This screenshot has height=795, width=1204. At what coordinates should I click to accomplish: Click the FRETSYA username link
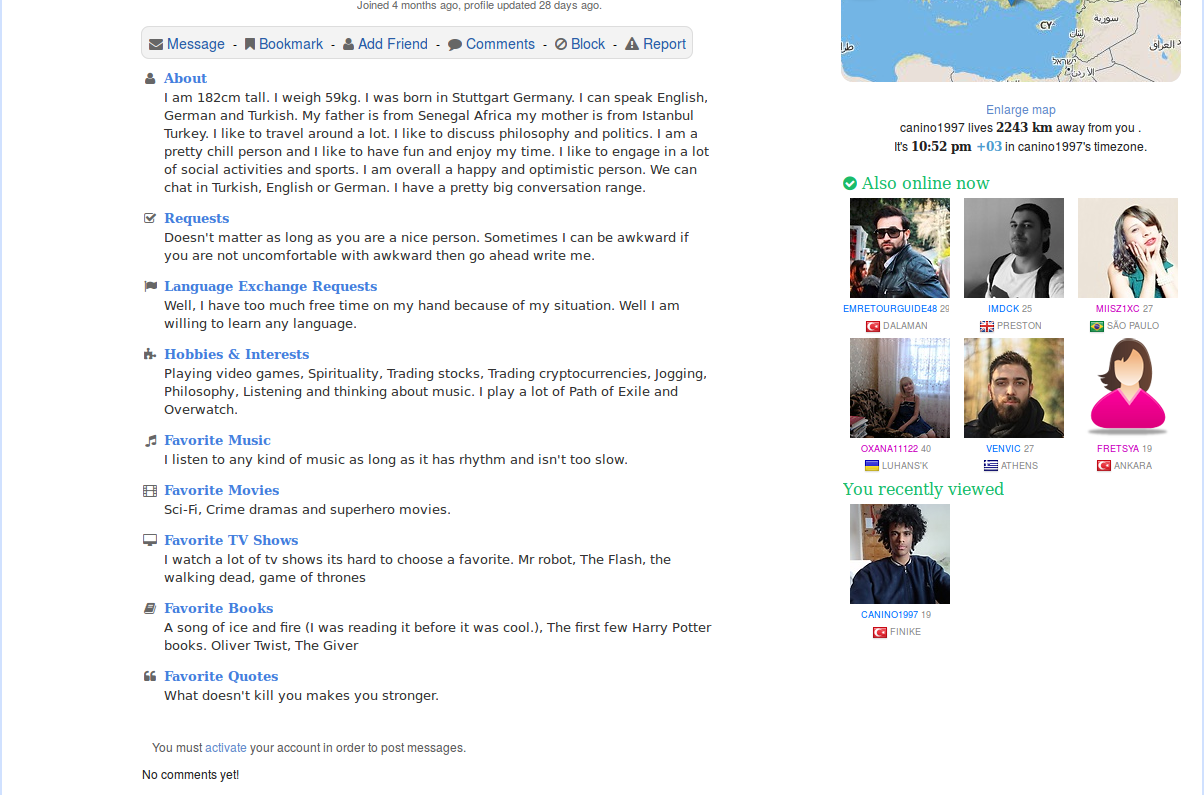(x=1118, y=449)
